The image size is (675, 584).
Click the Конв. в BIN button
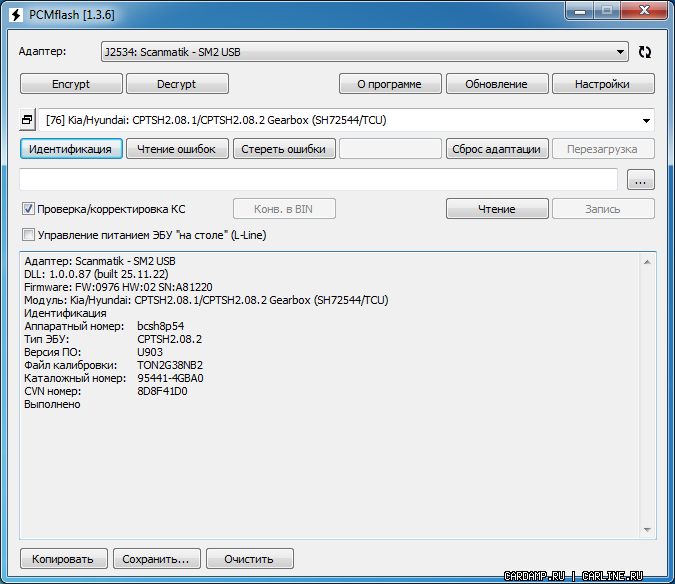[284, 209]
